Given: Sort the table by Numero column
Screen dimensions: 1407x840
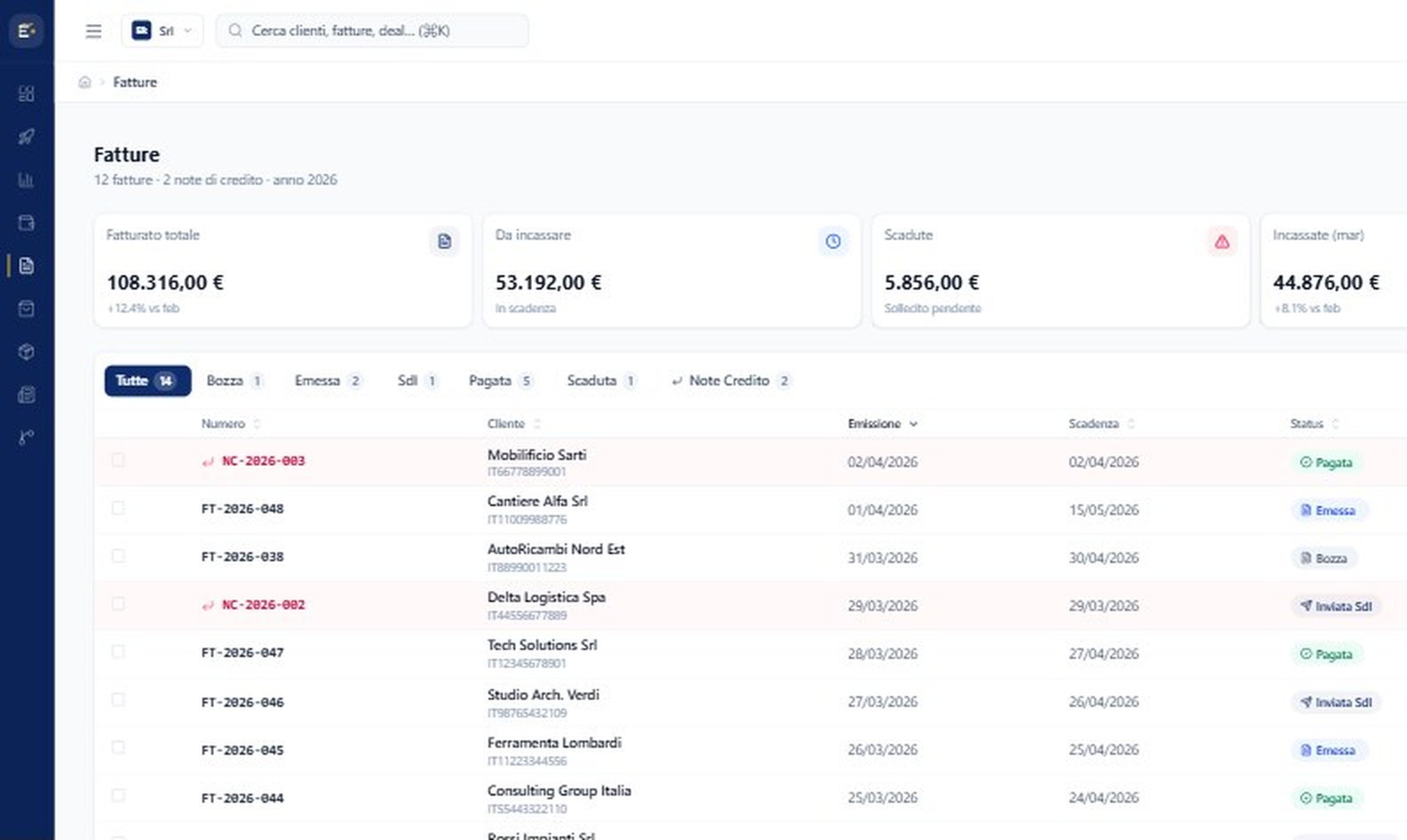Looking at the screenshot, I should (230, 424).
